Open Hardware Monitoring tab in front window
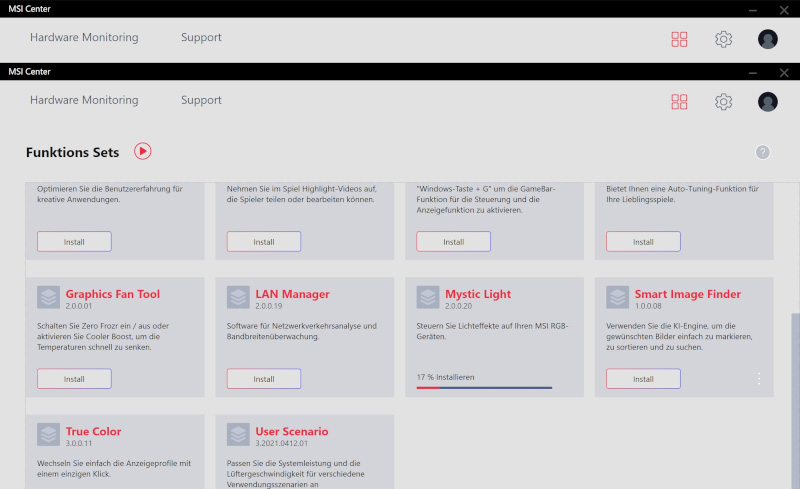 point(84,100)
